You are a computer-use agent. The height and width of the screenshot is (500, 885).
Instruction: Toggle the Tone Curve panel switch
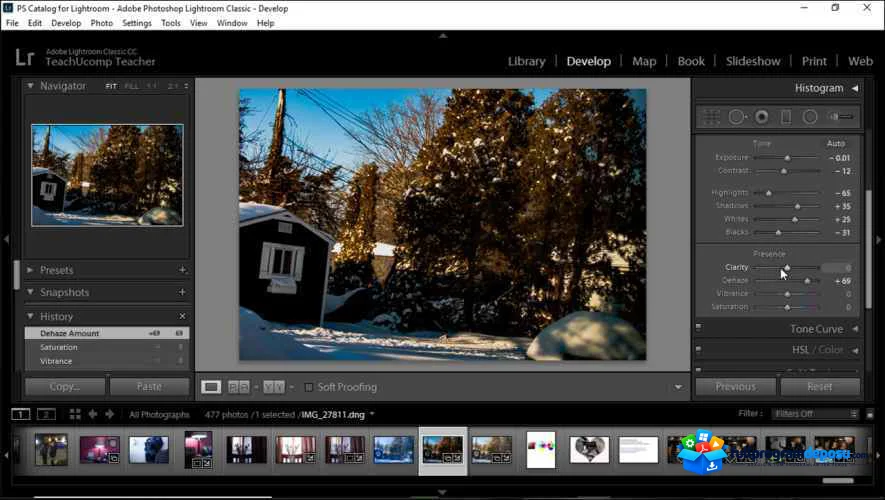[699, 327]
